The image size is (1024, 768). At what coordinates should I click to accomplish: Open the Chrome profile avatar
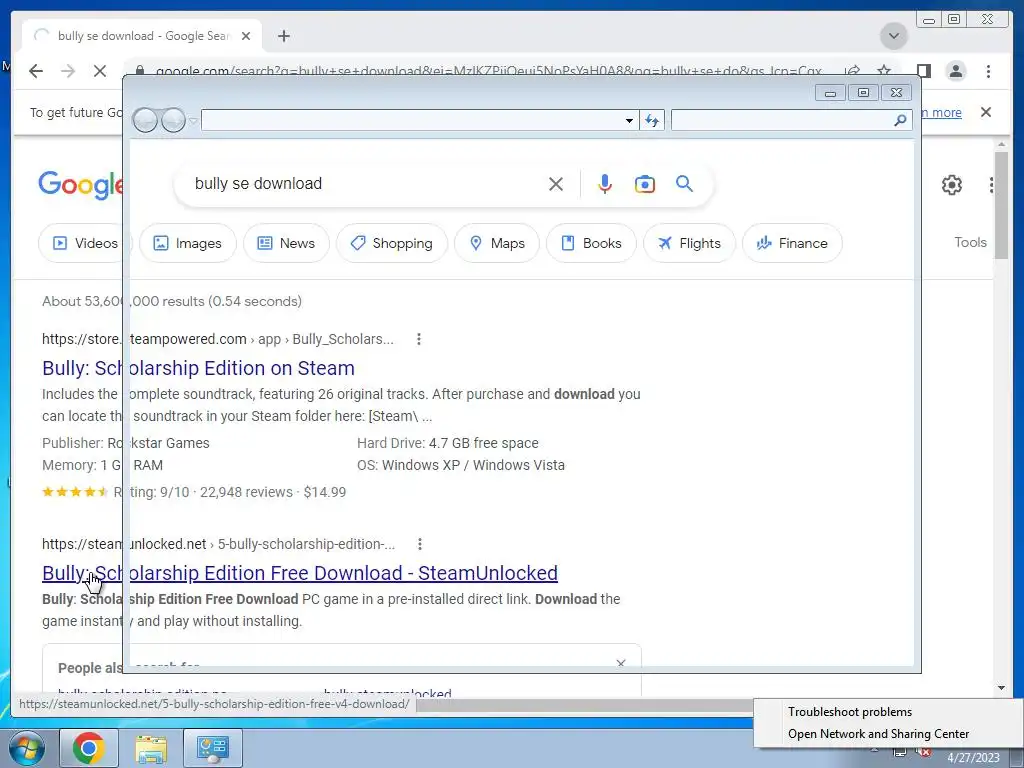pos(956,71)
